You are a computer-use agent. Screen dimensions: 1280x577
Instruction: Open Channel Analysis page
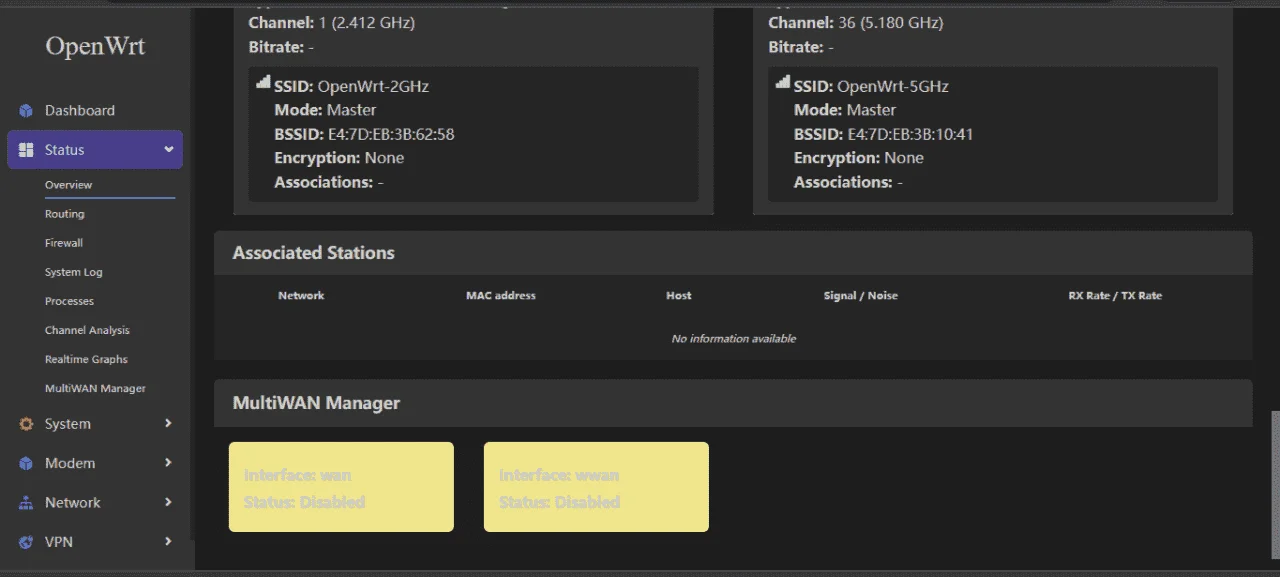click(x=87, y=330)
